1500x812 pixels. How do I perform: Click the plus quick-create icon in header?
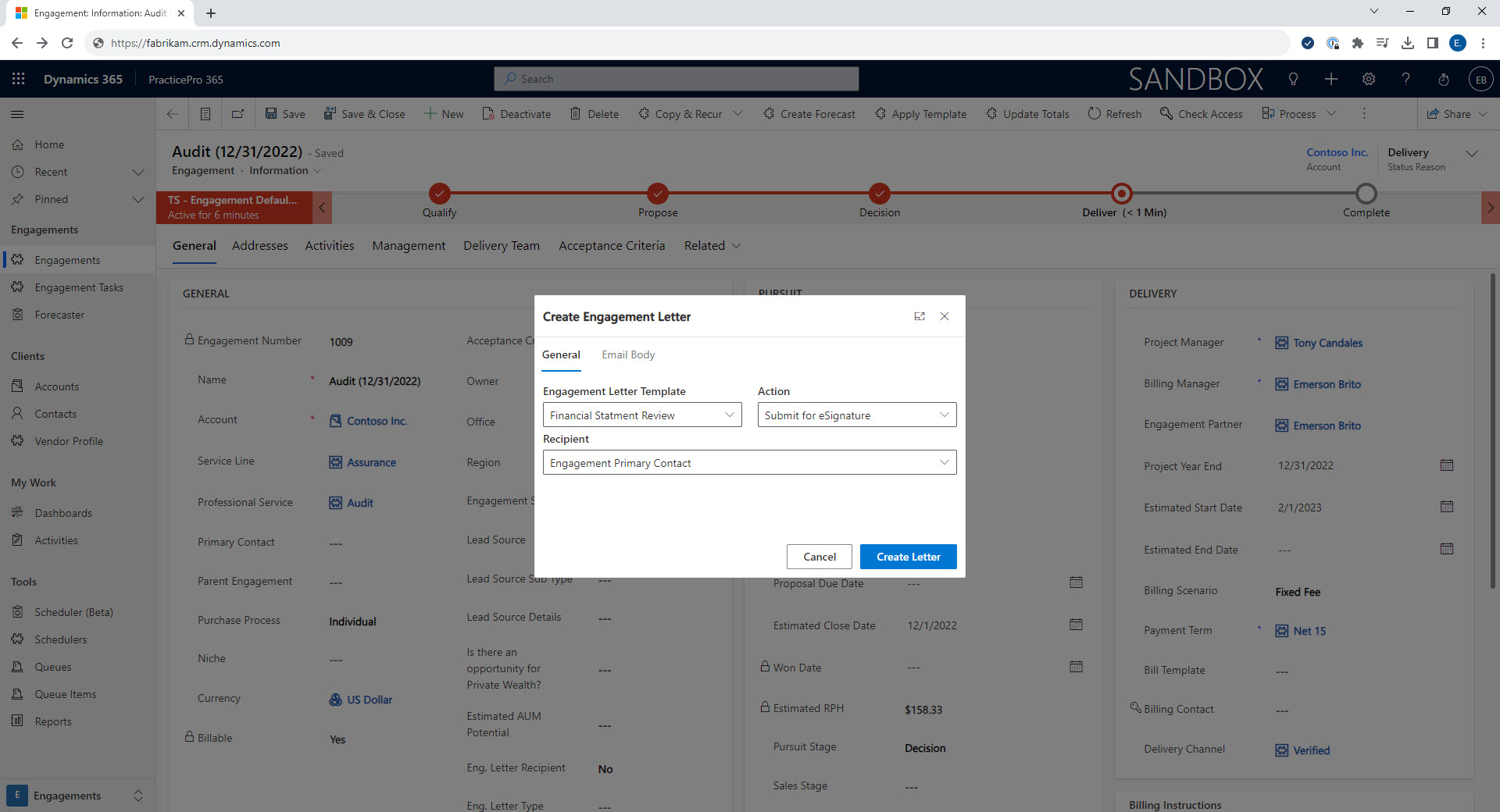[x=1331, y=79]
